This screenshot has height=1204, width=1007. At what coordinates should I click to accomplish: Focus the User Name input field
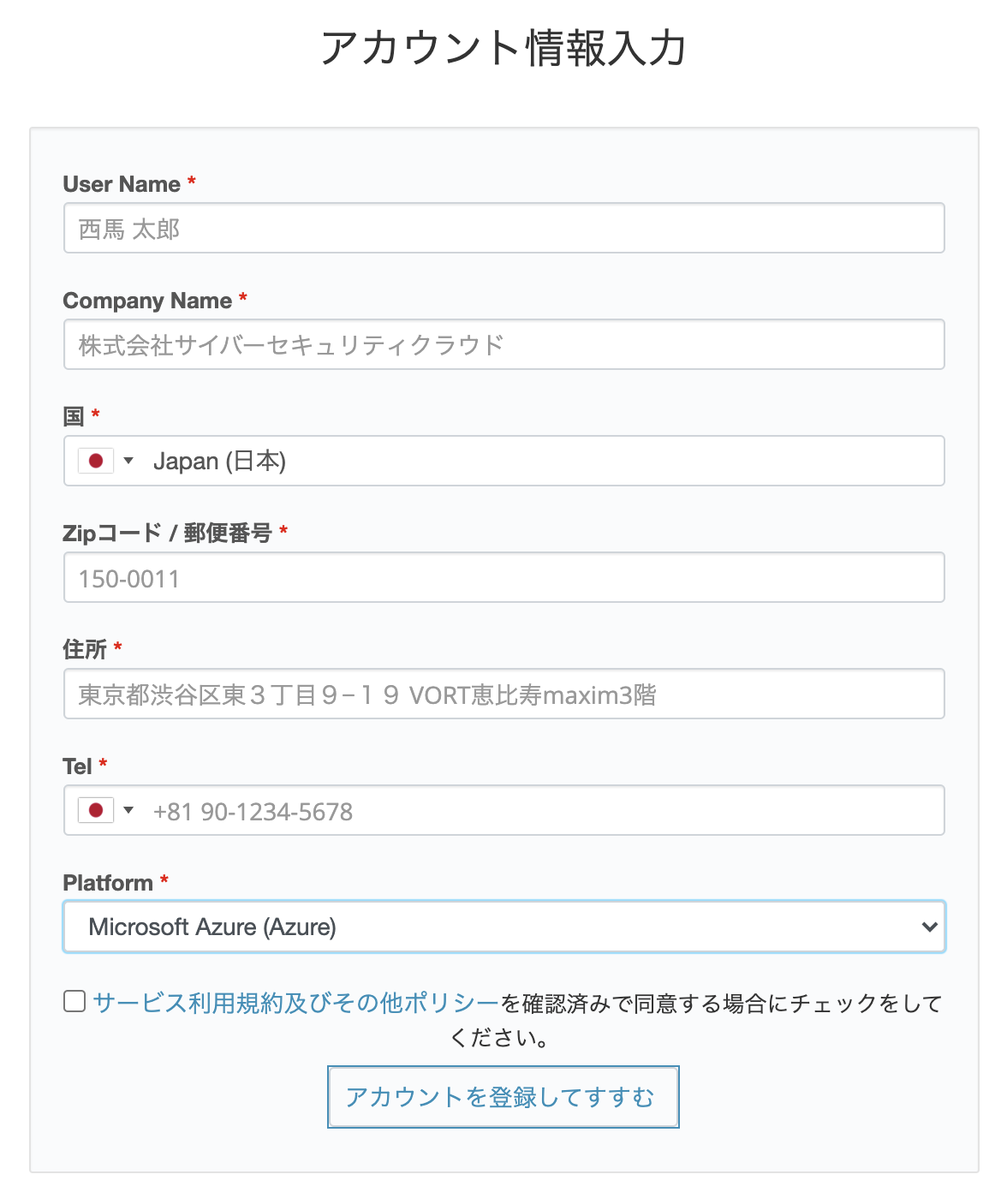[x=504, y=228]
